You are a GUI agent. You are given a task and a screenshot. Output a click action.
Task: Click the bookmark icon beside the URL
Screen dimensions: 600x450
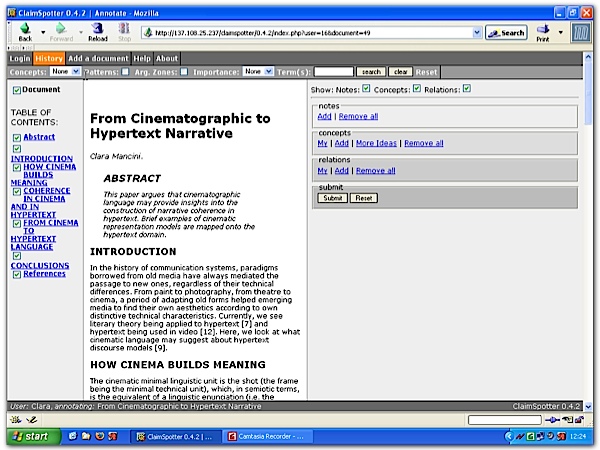pos(148,33)
